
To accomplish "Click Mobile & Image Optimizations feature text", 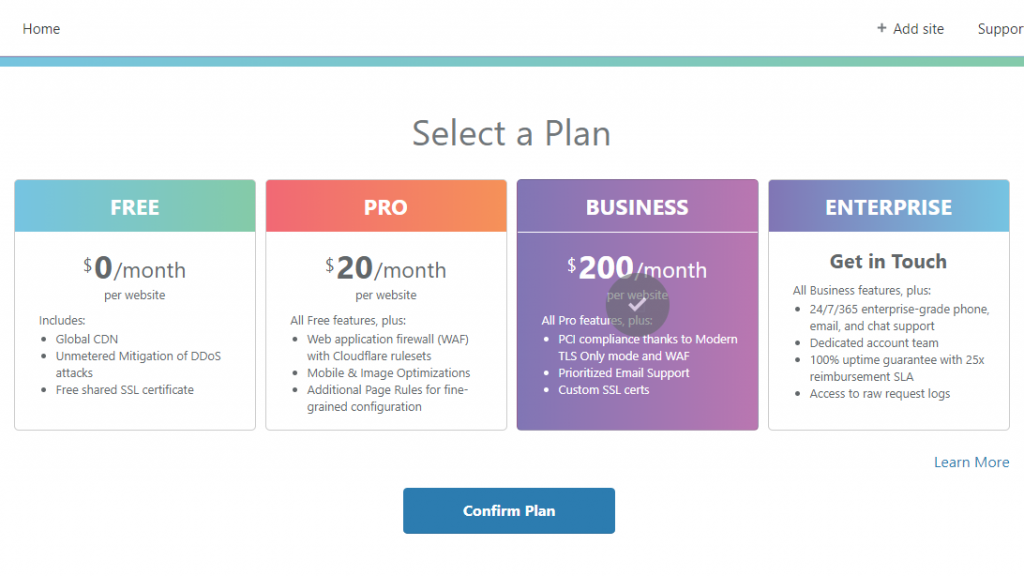I will click(389, 373).
